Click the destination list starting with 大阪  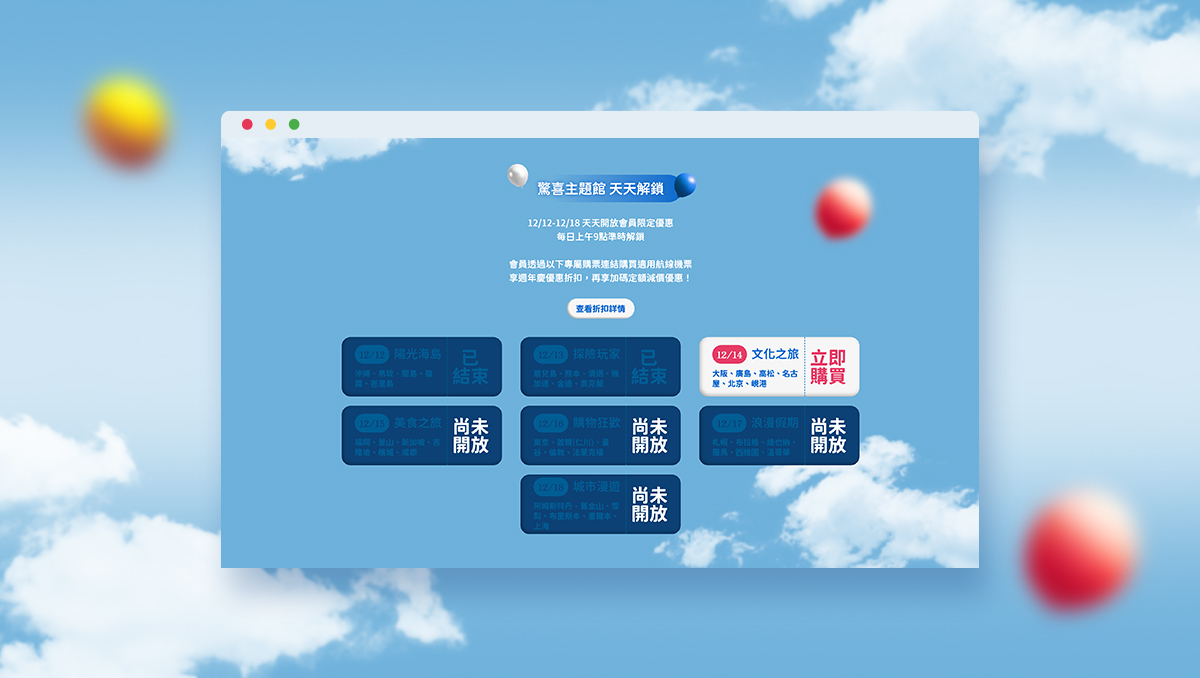coord(755,378)
